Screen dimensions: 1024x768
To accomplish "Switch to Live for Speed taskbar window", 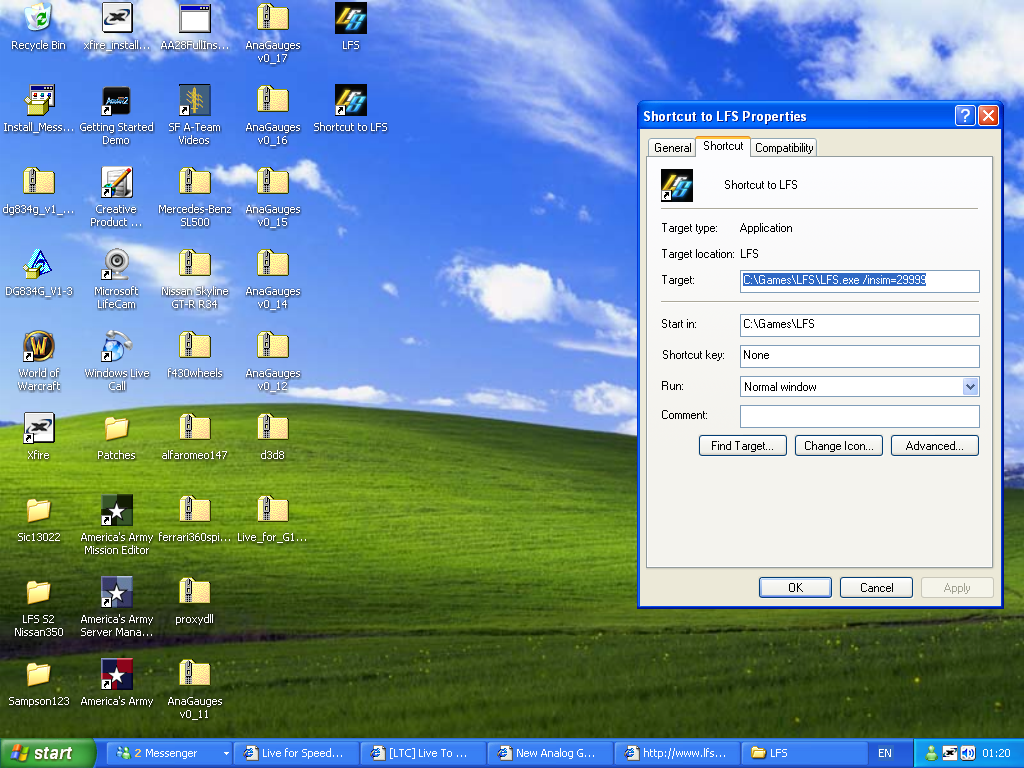I will click(297, 753).
